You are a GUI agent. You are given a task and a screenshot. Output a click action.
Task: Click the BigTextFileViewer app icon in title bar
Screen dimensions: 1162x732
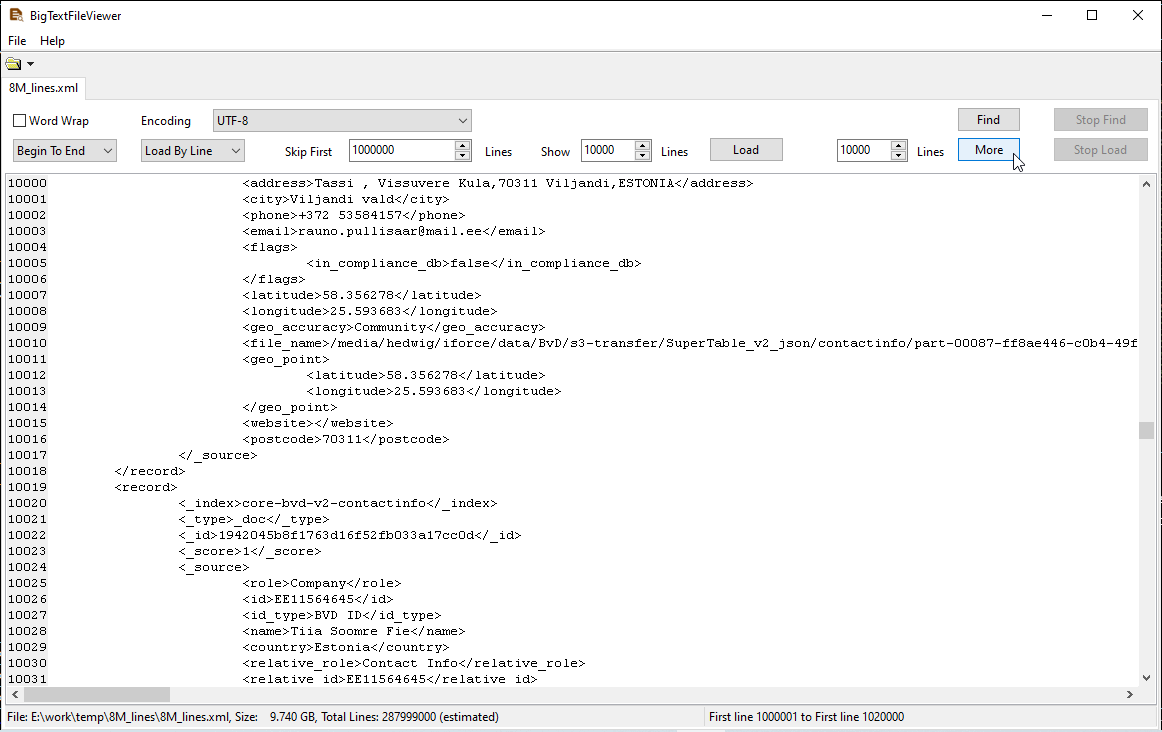click(15, 15)
